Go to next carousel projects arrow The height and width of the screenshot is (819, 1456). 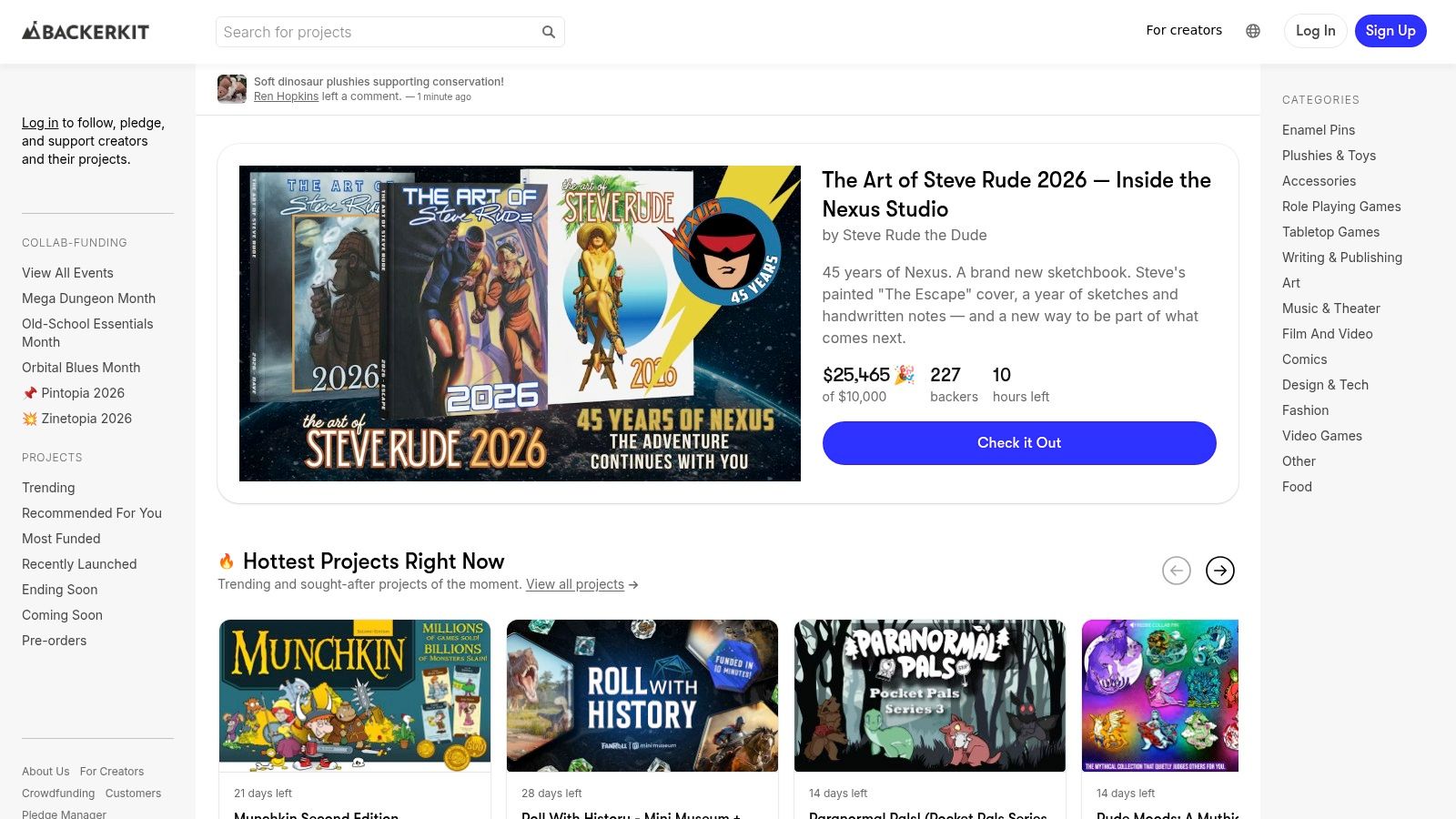coord(1219,571)
